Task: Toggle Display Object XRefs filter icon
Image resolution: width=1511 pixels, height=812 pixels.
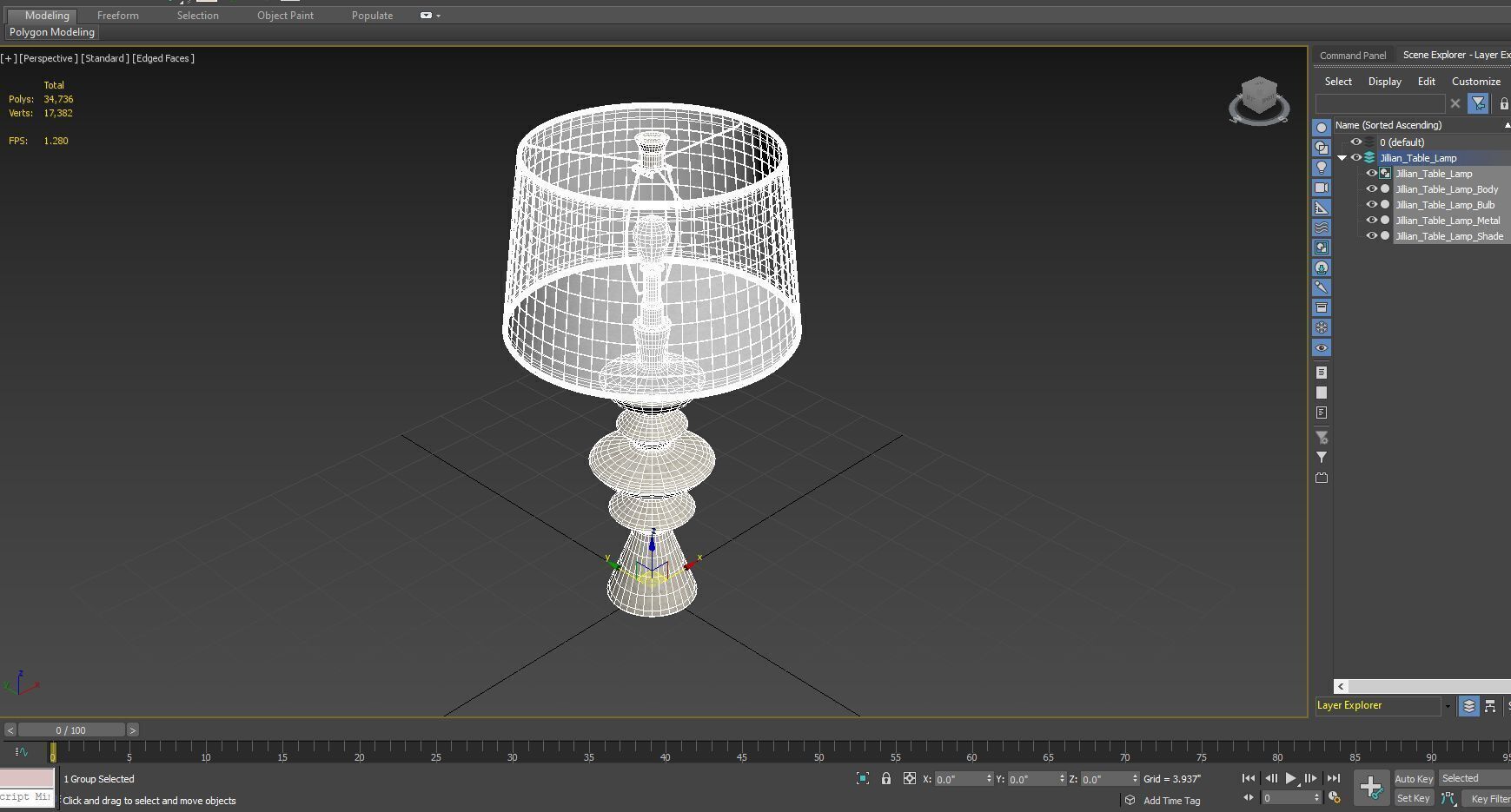Action: 1322,267
